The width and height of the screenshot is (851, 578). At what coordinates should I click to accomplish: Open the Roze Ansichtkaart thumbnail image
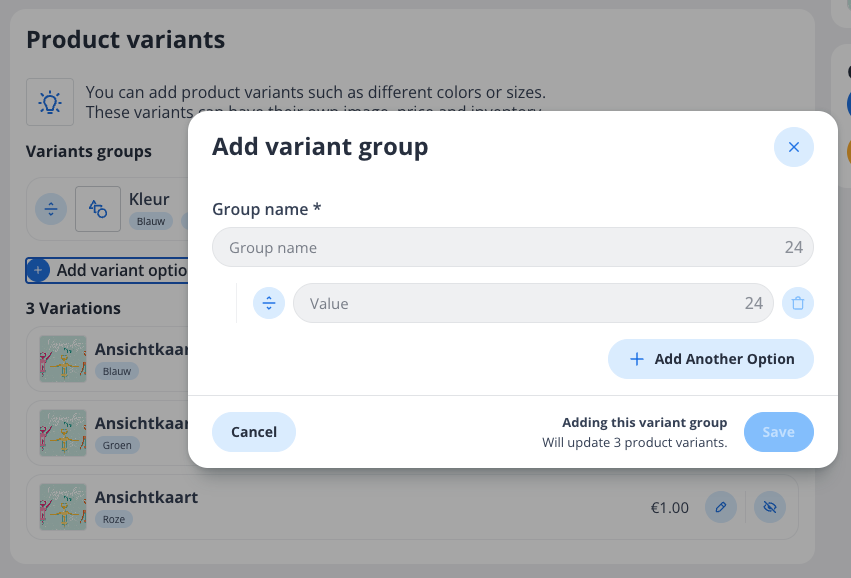[x=63, y=506]
